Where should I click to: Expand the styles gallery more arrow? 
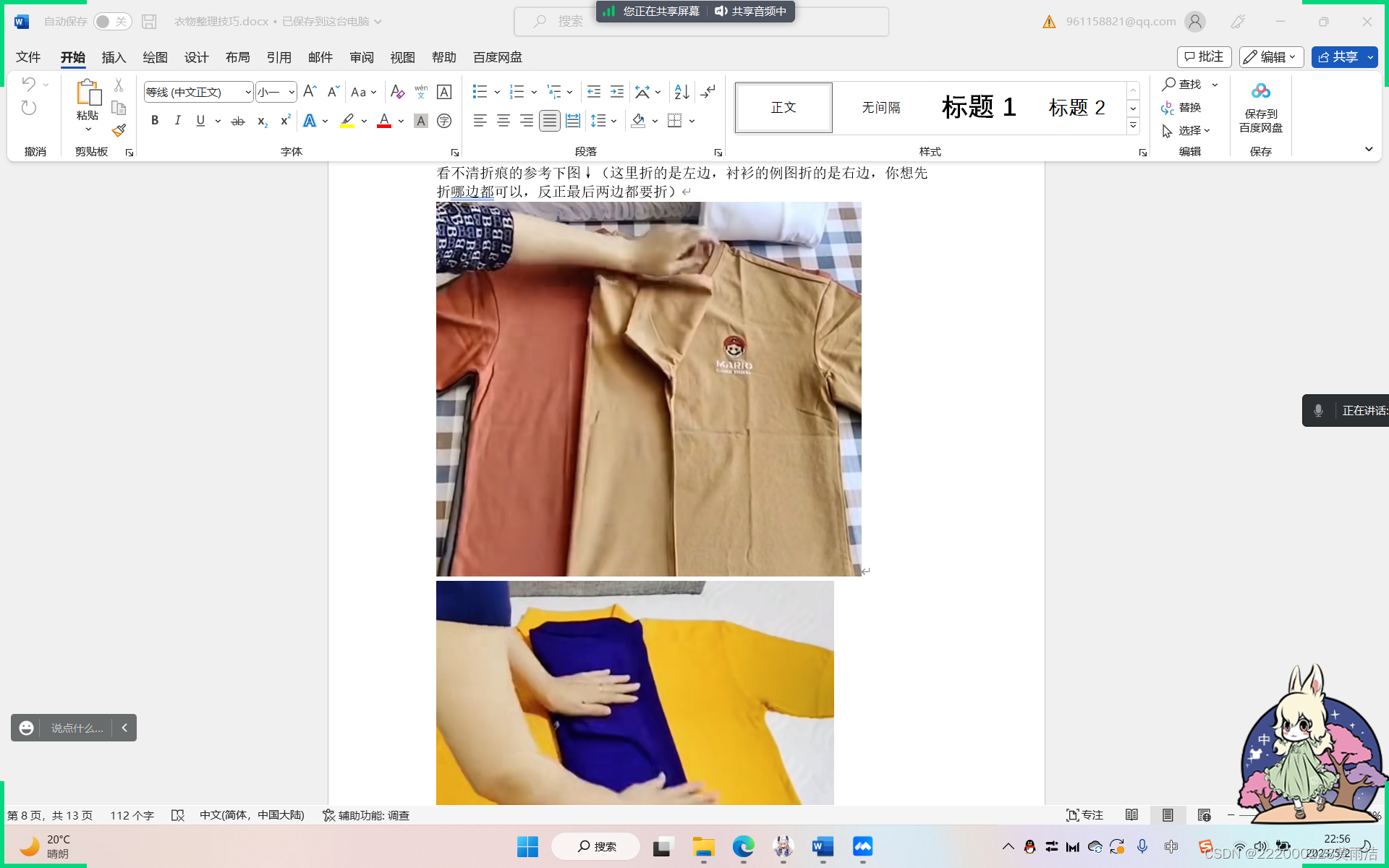1133,126
